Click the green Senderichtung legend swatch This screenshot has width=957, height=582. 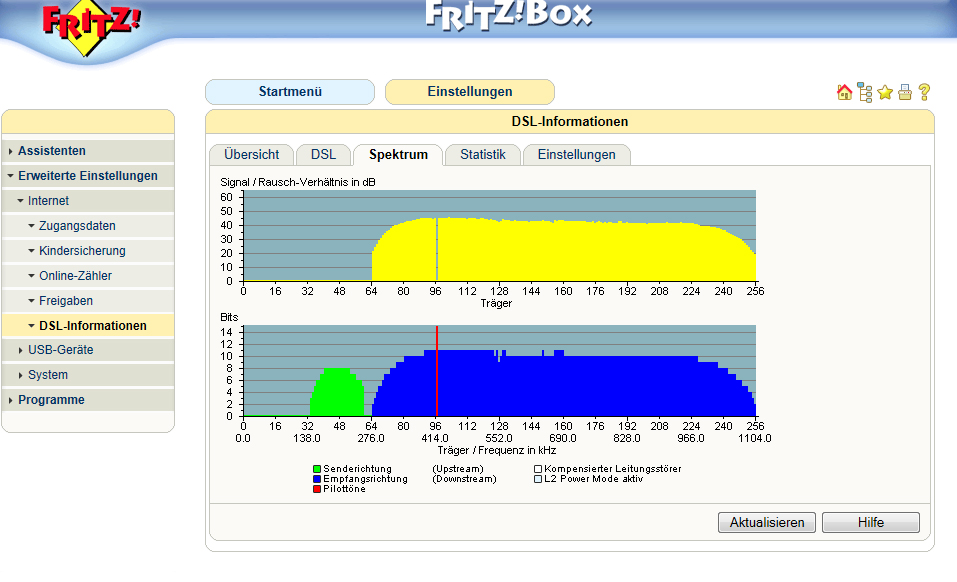tap(317, 469)
